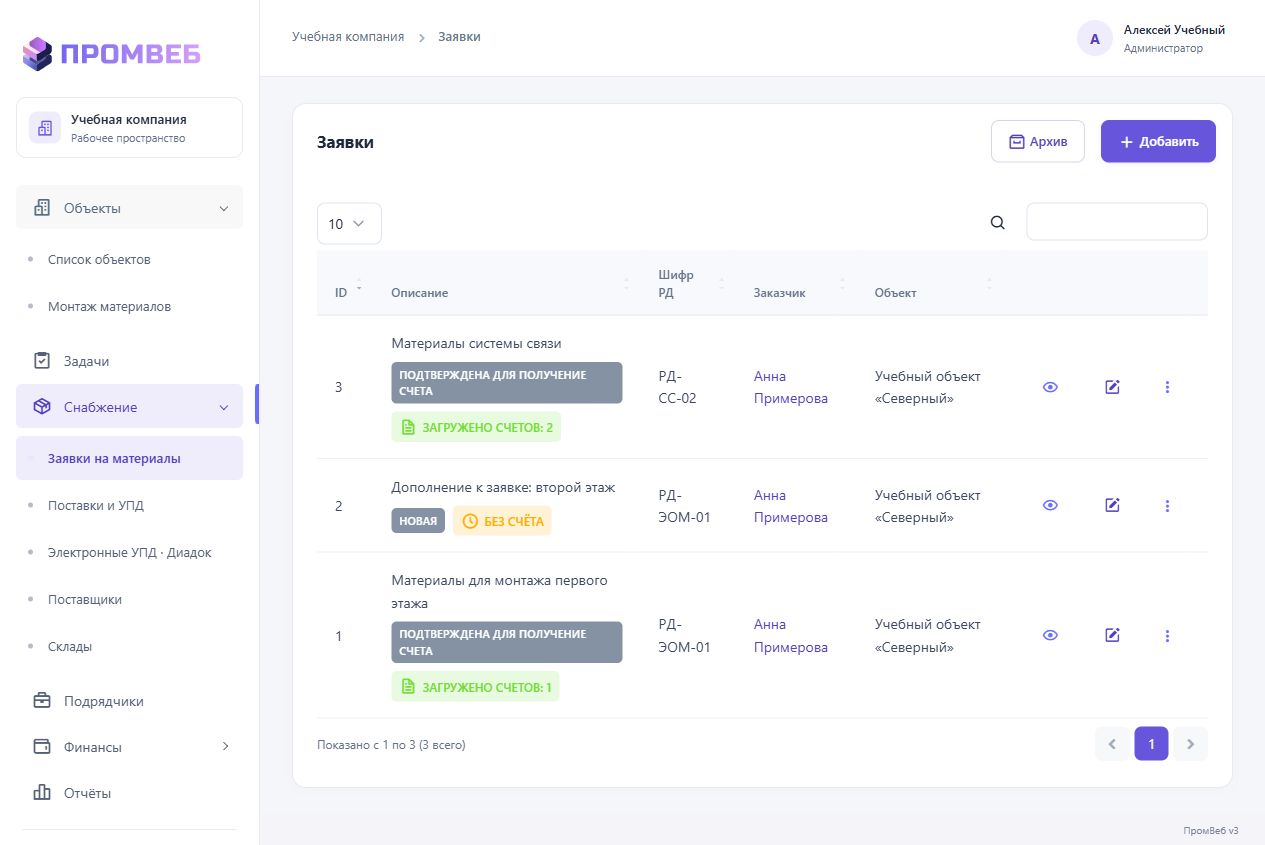Click the Подрядчики briefcase icon

pos(42,701)
